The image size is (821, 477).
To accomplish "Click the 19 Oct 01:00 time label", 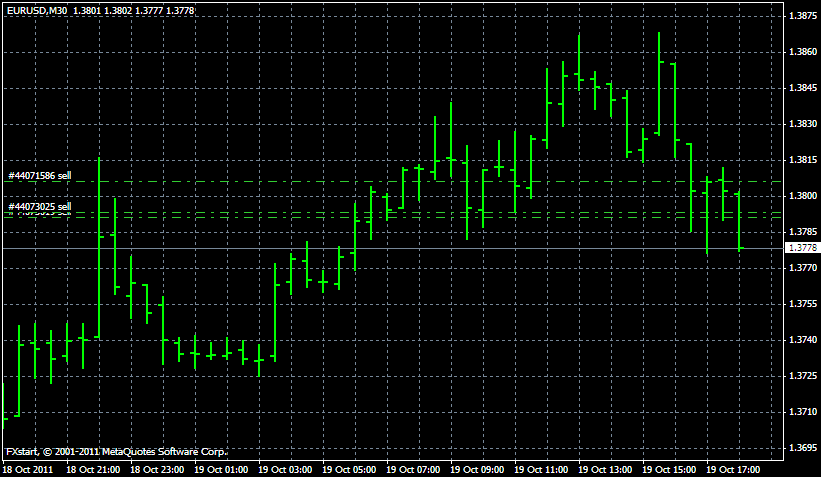I will [221, 470].
